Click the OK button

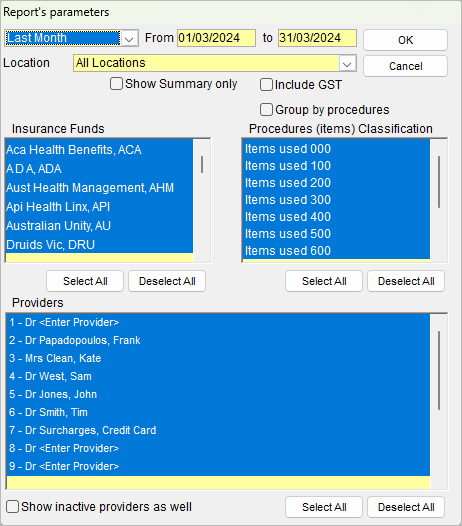[x=405, y=40]
